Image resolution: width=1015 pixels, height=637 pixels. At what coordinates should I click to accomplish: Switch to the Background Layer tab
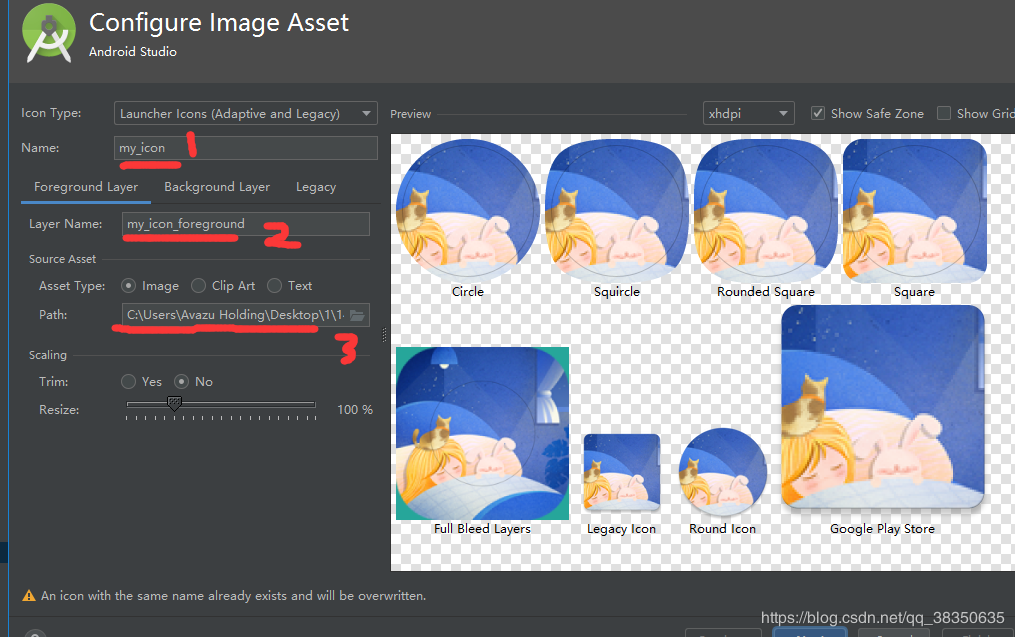[217, 187]
